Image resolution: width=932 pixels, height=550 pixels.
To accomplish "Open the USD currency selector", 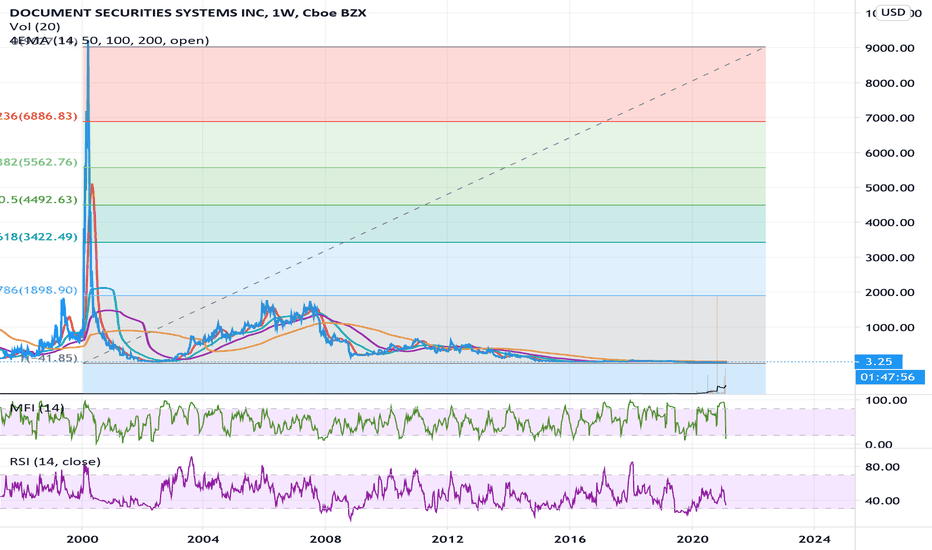I will (893, 12).
